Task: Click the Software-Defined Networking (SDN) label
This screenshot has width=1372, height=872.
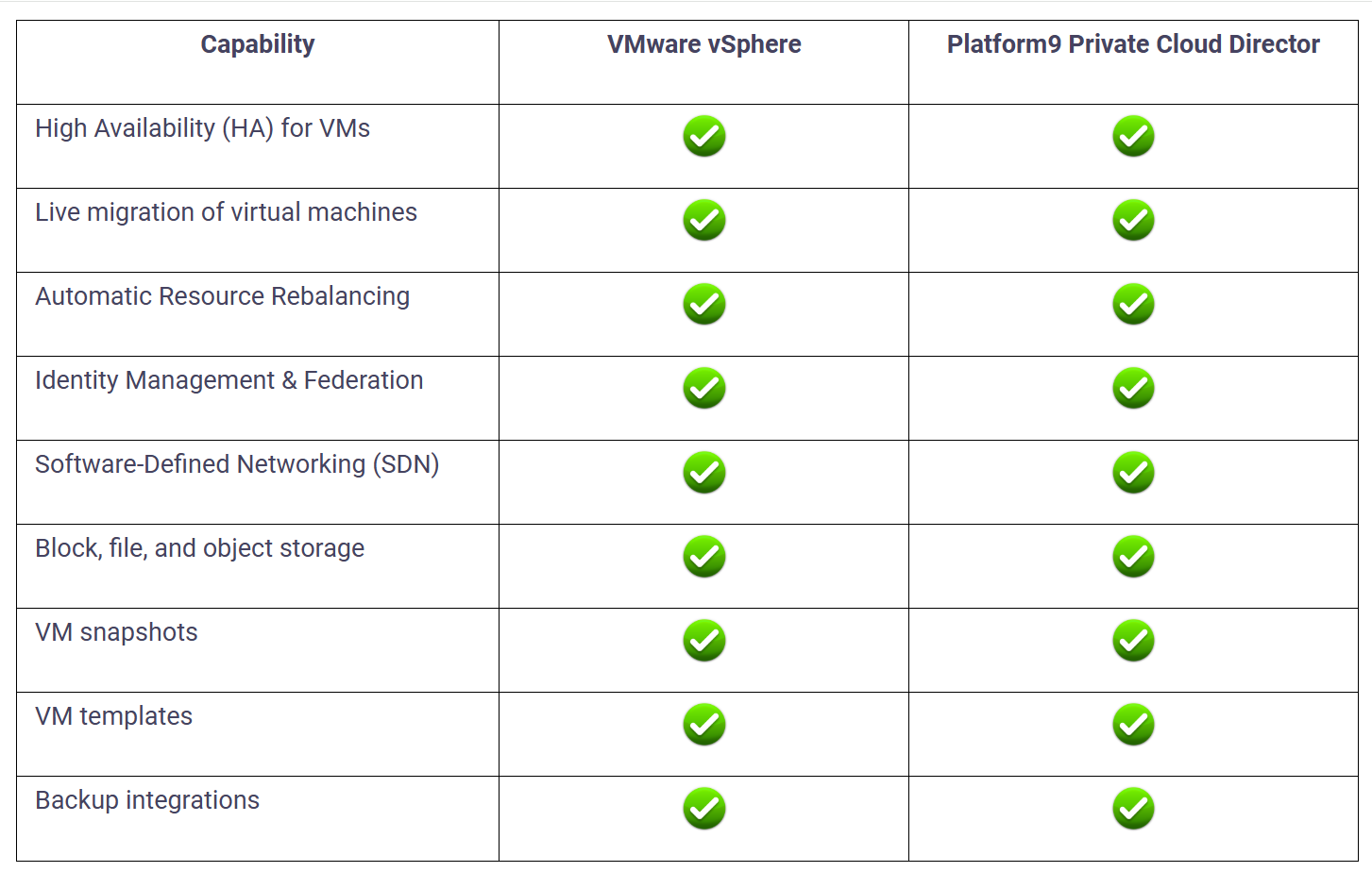Action: [237, 464]
